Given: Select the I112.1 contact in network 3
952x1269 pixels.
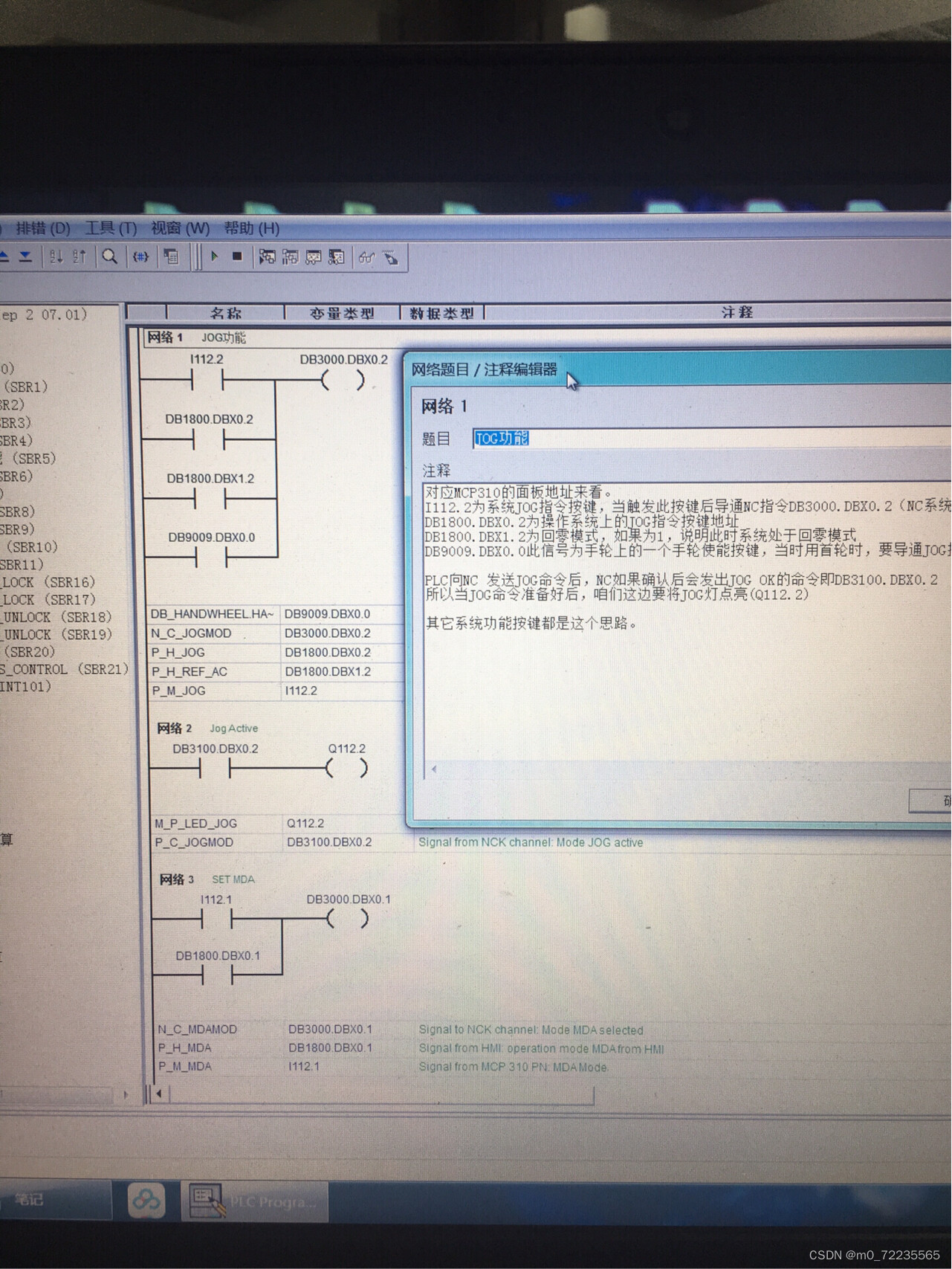Looking at the screenshot, I should tap(217, 920).
